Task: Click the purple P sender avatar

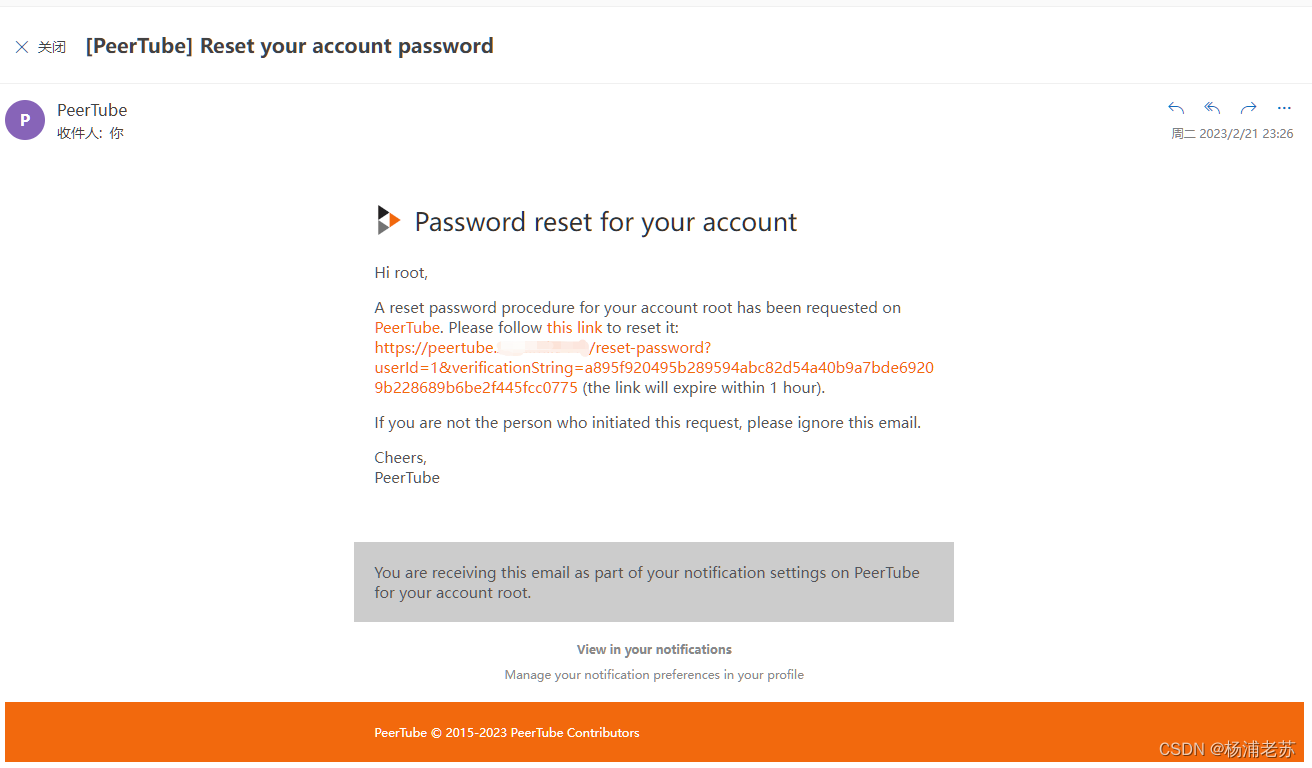Action: click(25, 120)
